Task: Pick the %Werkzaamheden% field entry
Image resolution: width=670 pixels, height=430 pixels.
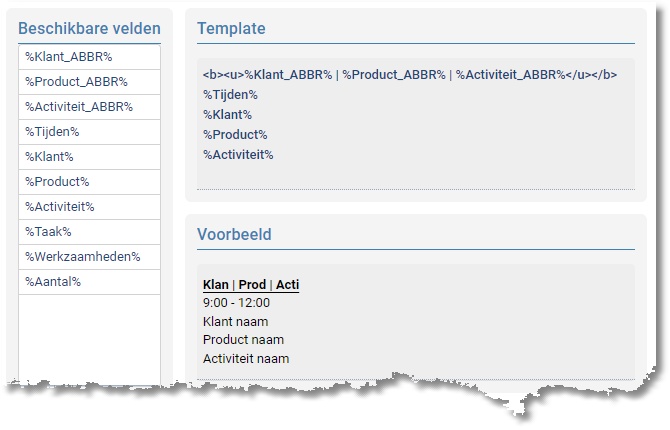Action: pos(83,257)
